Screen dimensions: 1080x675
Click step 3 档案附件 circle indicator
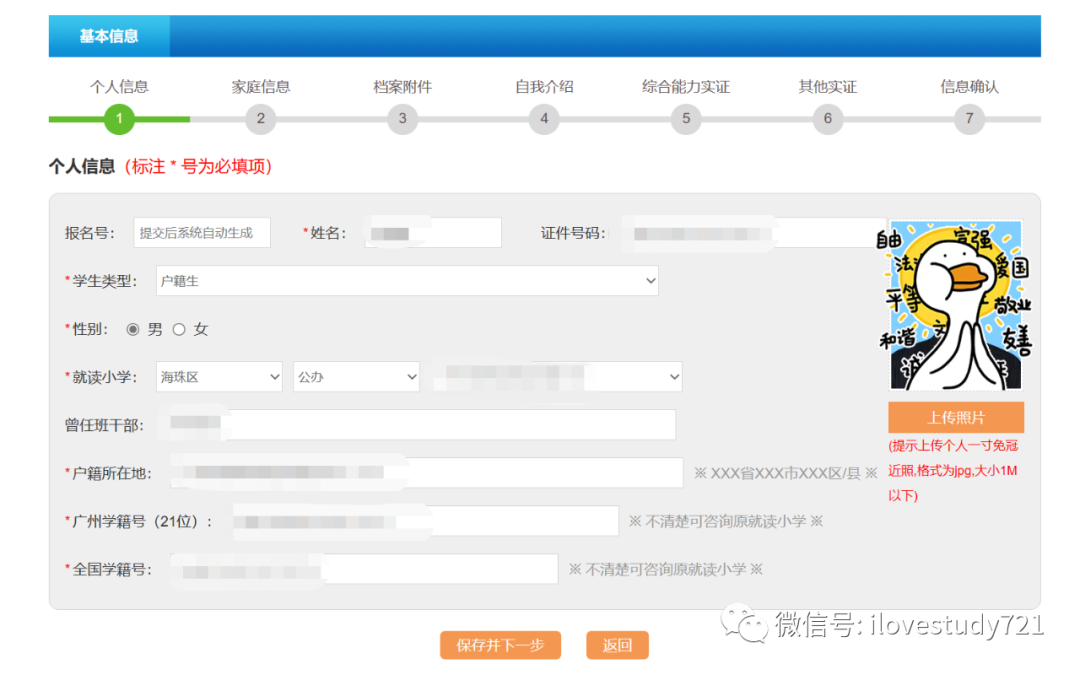pos(402,118)
